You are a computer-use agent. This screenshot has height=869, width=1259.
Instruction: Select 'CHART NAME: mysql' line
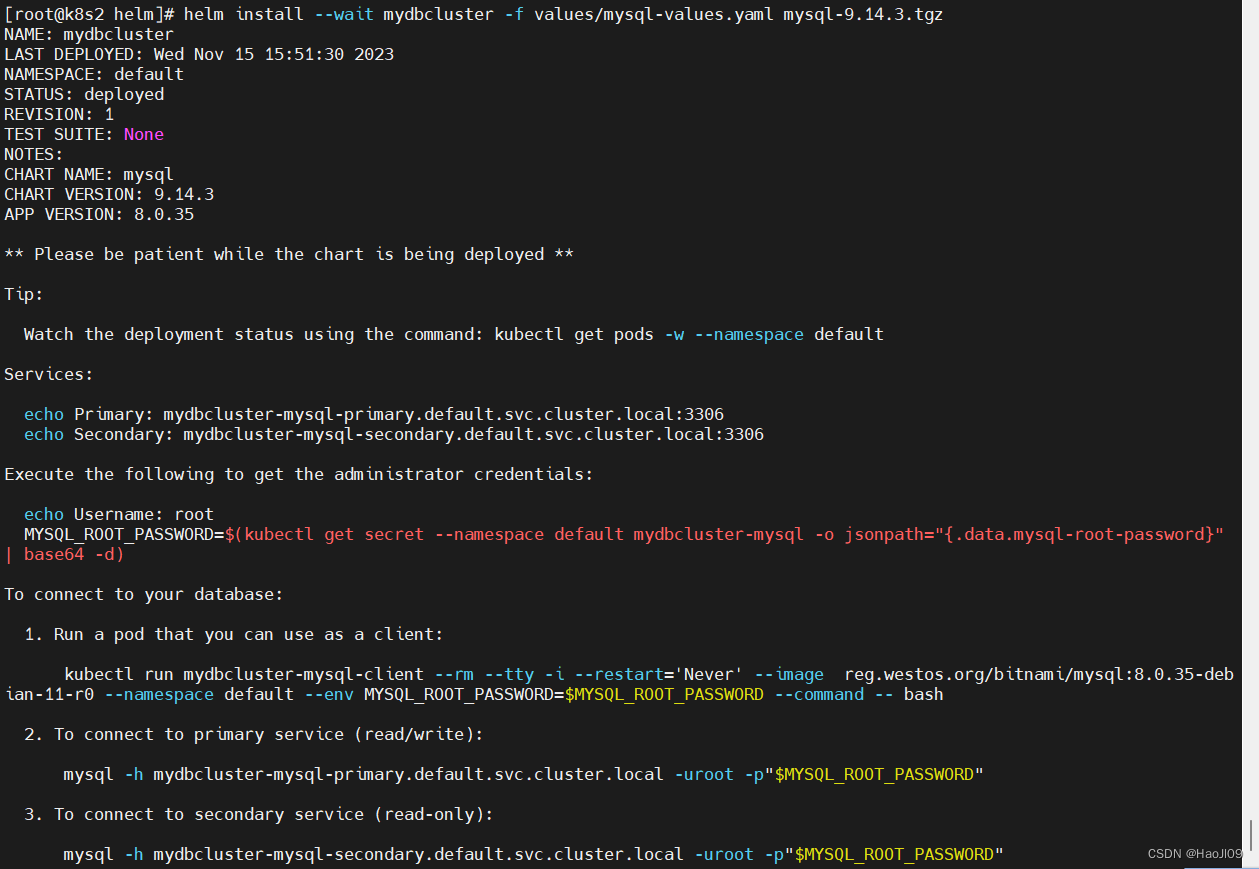tap(89, 174)
